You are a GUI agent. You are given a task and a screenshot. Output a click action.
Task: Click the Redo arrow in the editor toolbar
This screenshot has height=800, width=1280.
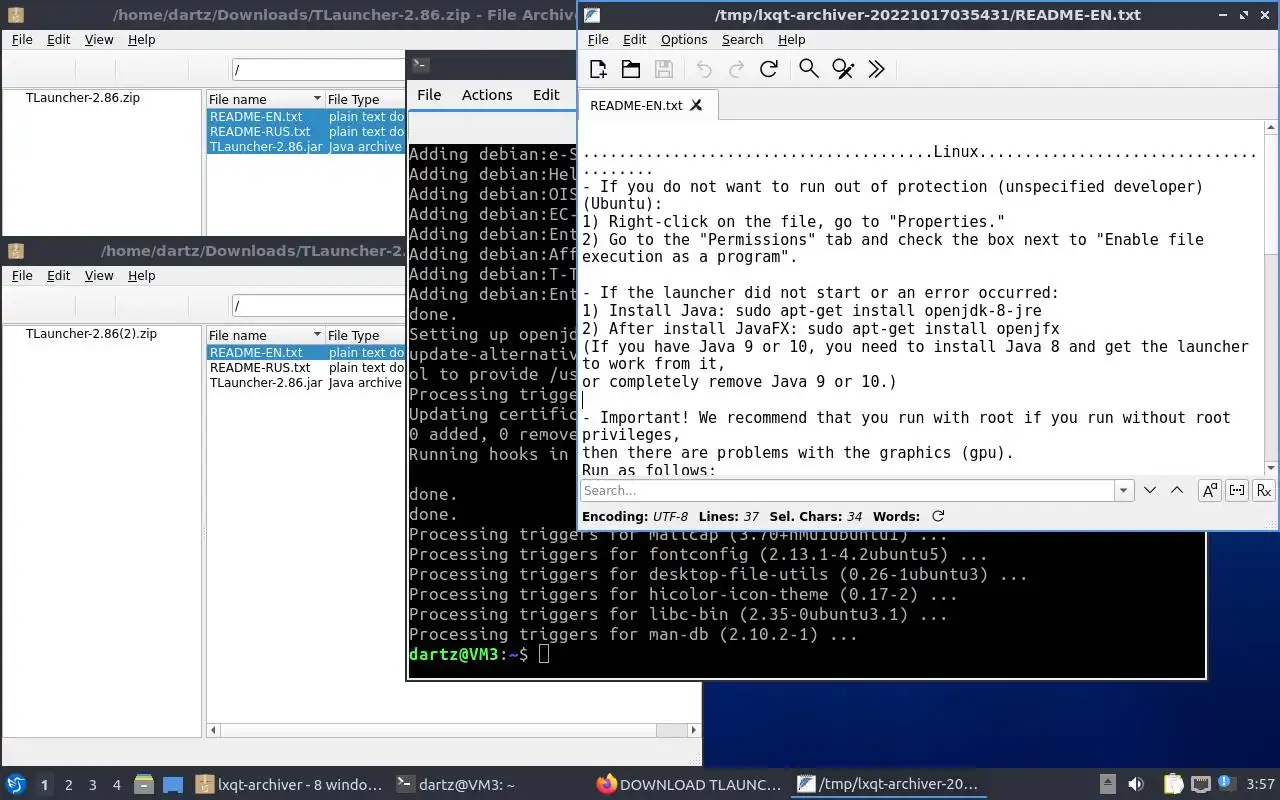[x=736, y=69]
